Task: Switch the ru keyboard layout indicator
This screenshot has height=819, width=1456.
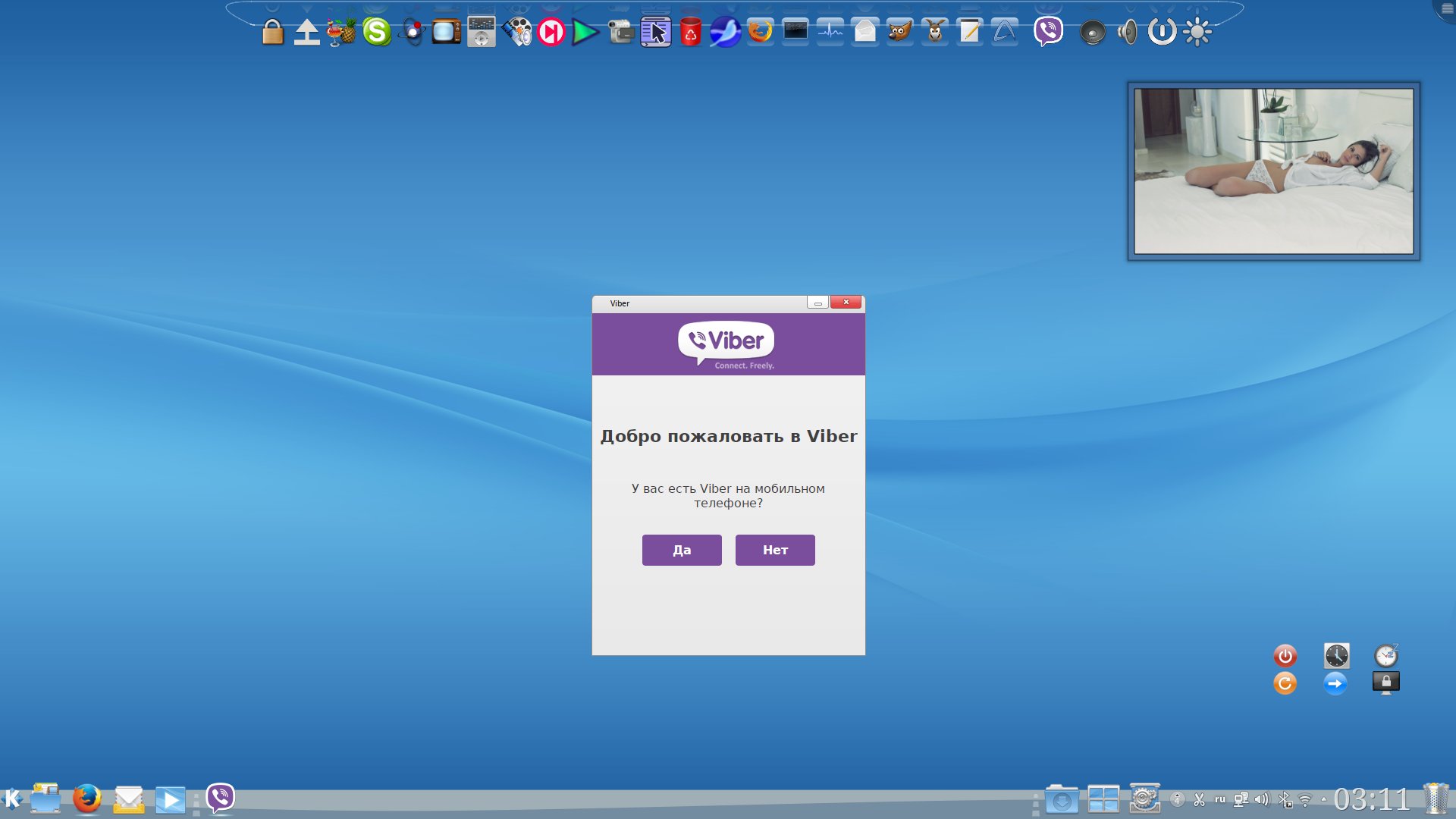Action: (x=1219, y=799)
